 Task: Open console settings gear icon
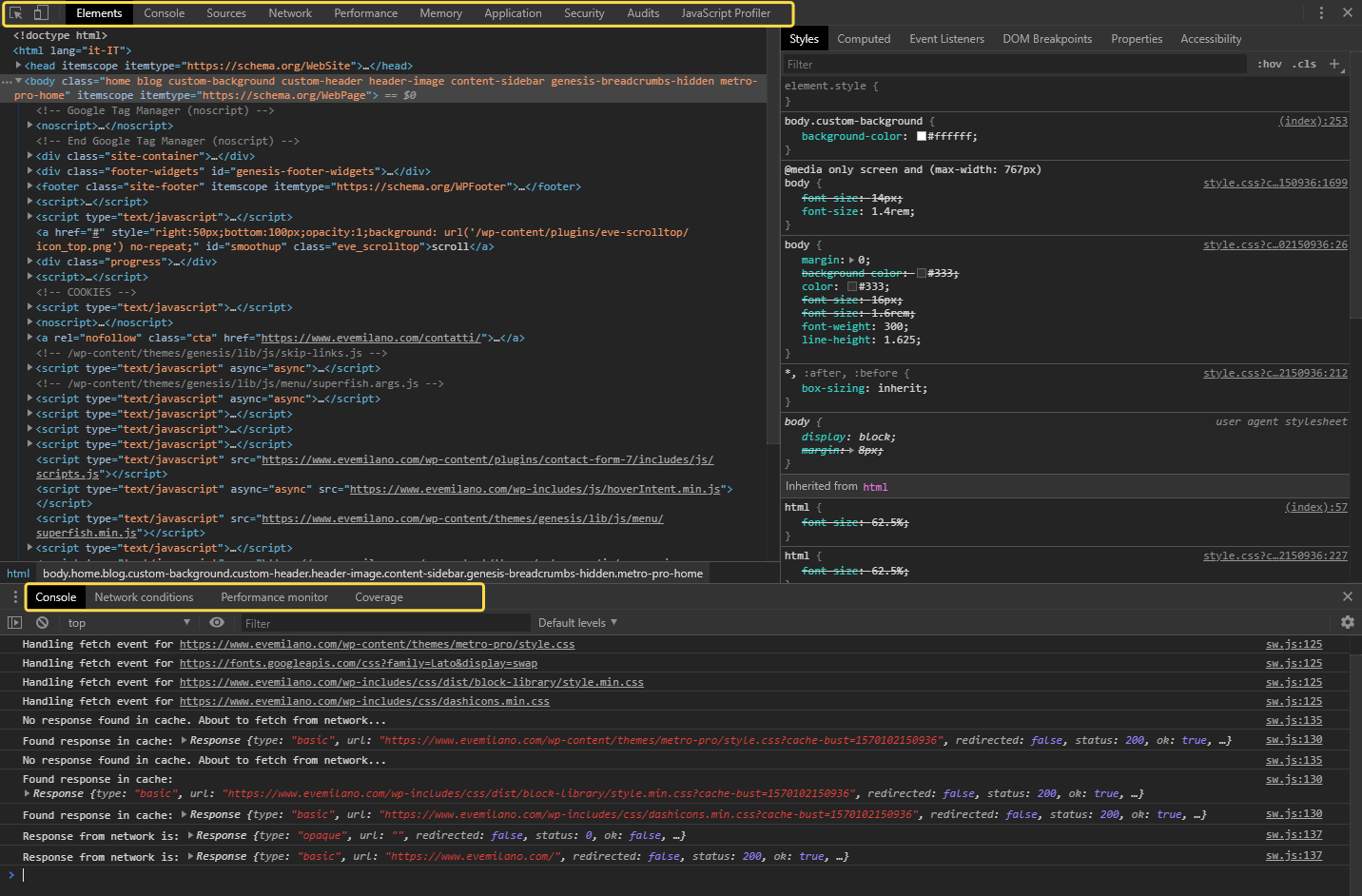click(x=1347, y=622)
